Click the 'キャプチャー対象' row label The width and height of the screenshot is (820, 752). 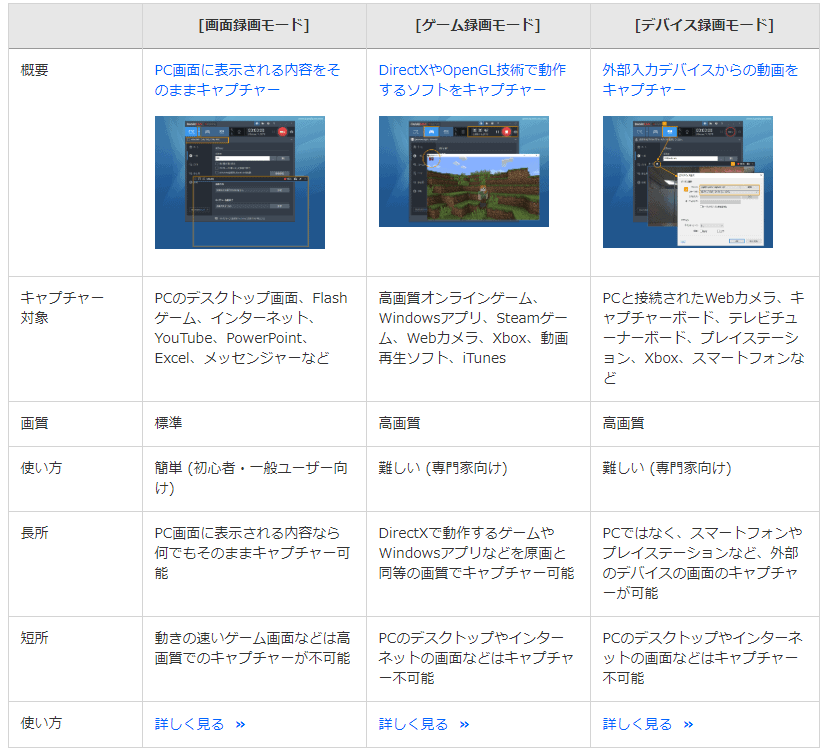[x=62, y=307]
